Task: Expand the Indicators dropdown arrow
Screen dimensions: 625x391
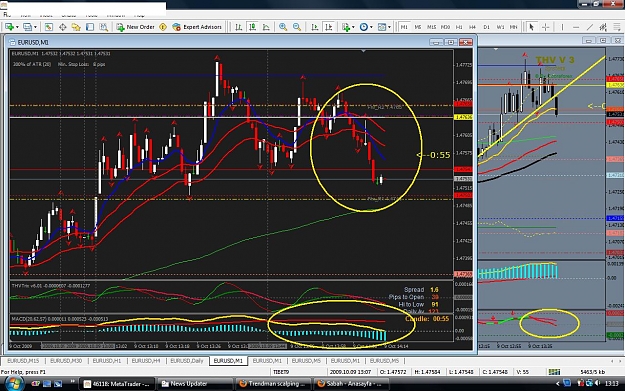Action: pos(353,27)
